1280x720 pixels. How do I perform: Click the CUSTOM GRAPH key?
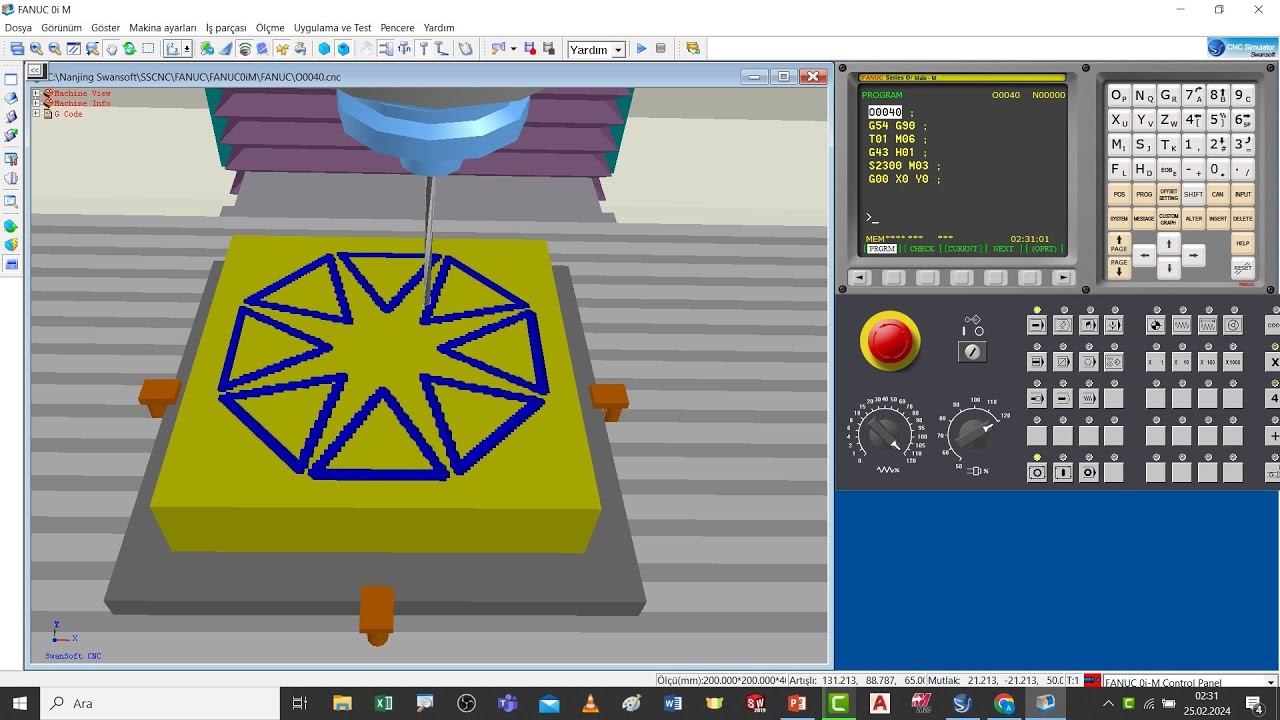pyautogui.click(x=1169, y=219)
